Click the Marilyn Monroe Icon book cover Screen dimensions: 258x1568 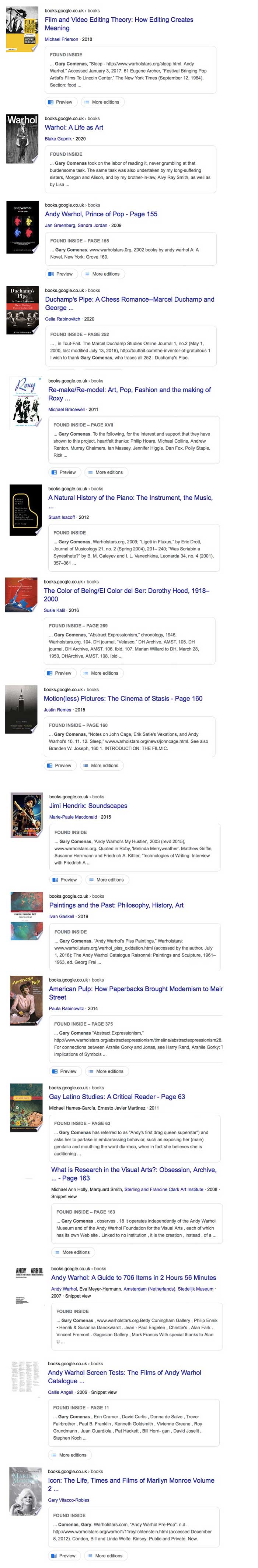(26, 1491)
